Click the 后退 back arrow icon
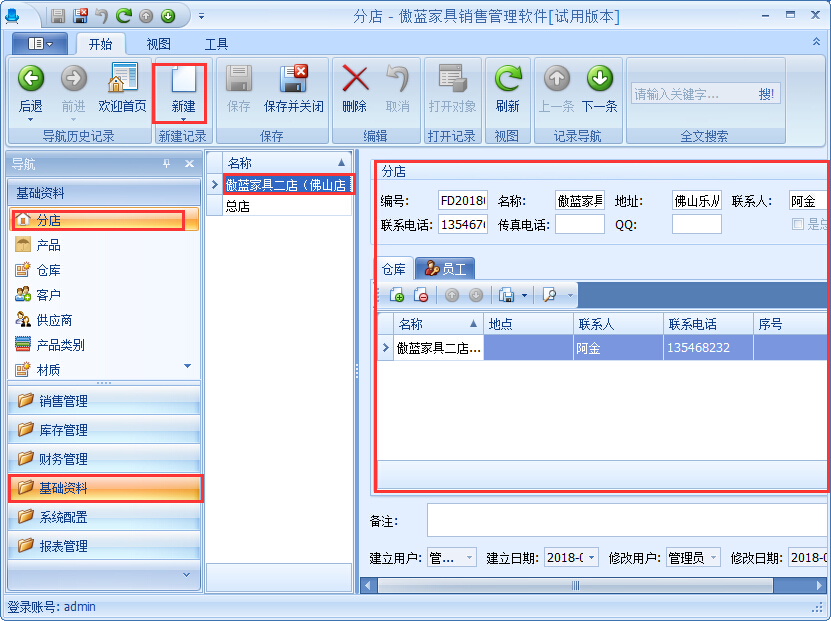The width and height of the screenshot is (831, 621). point(31,79)
